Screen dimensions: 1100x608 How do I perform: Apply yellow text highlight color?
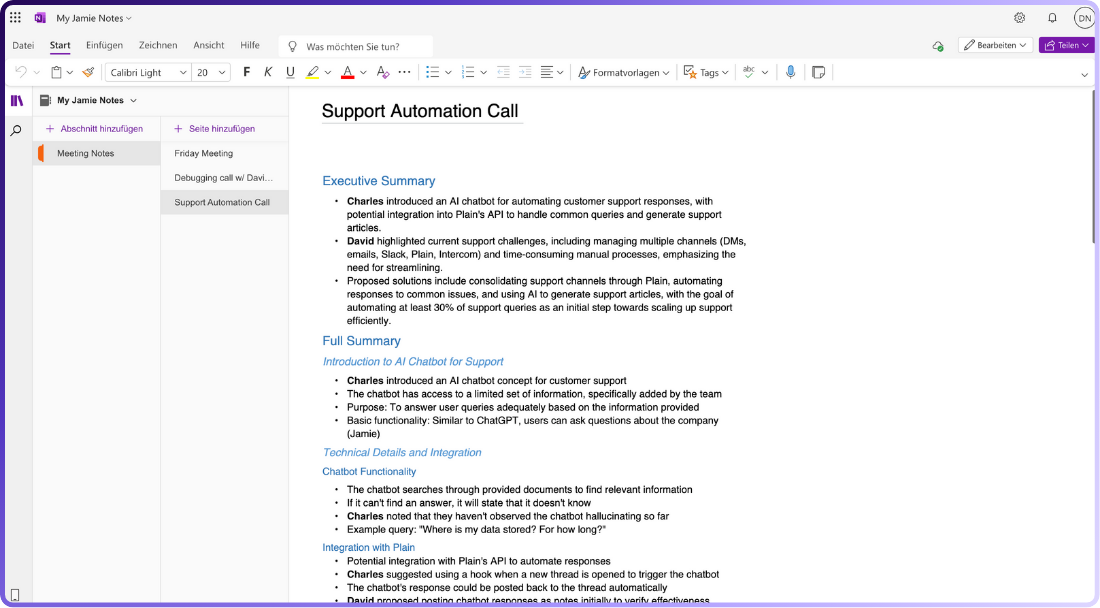313,72
